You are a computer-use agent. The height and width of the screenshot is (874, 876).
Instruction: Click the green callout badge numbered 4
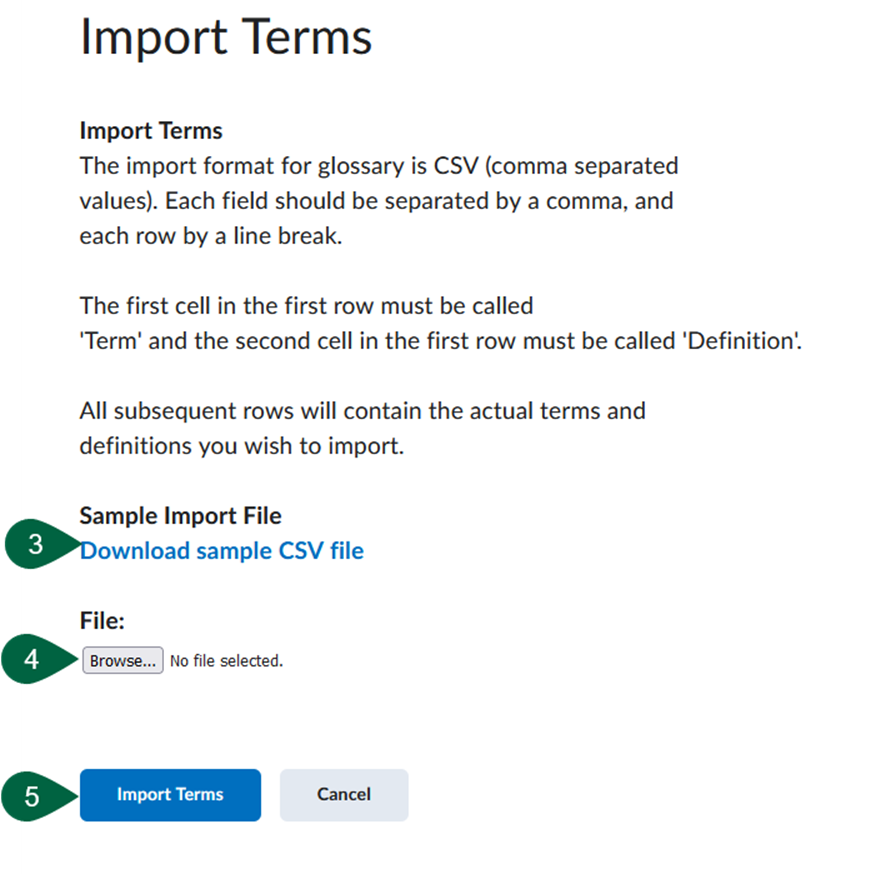[x=31, y=659]
